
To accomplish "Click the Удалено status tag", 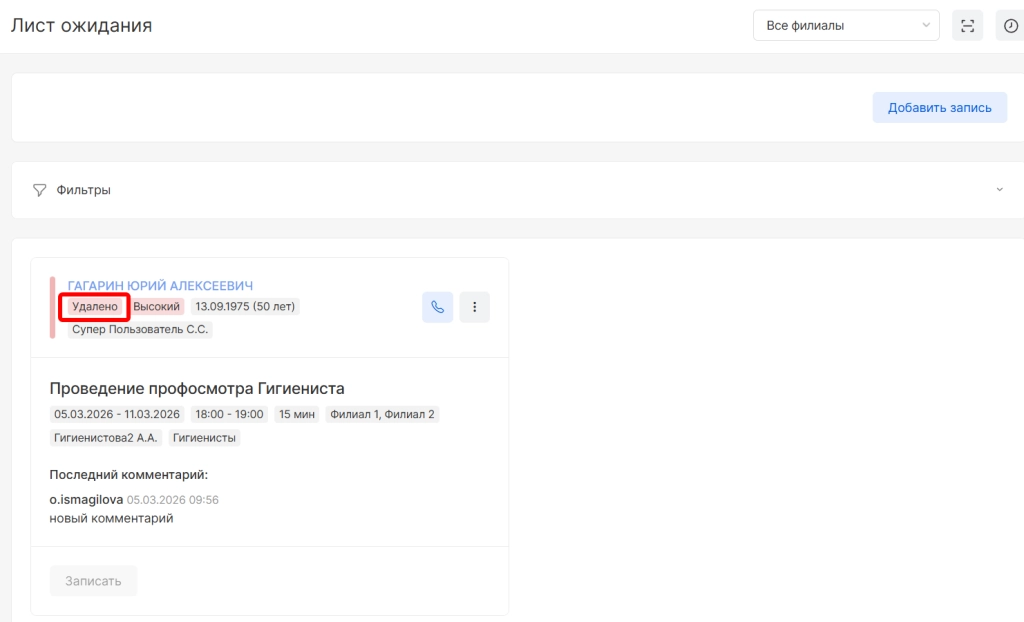I will tap(95, 306).
